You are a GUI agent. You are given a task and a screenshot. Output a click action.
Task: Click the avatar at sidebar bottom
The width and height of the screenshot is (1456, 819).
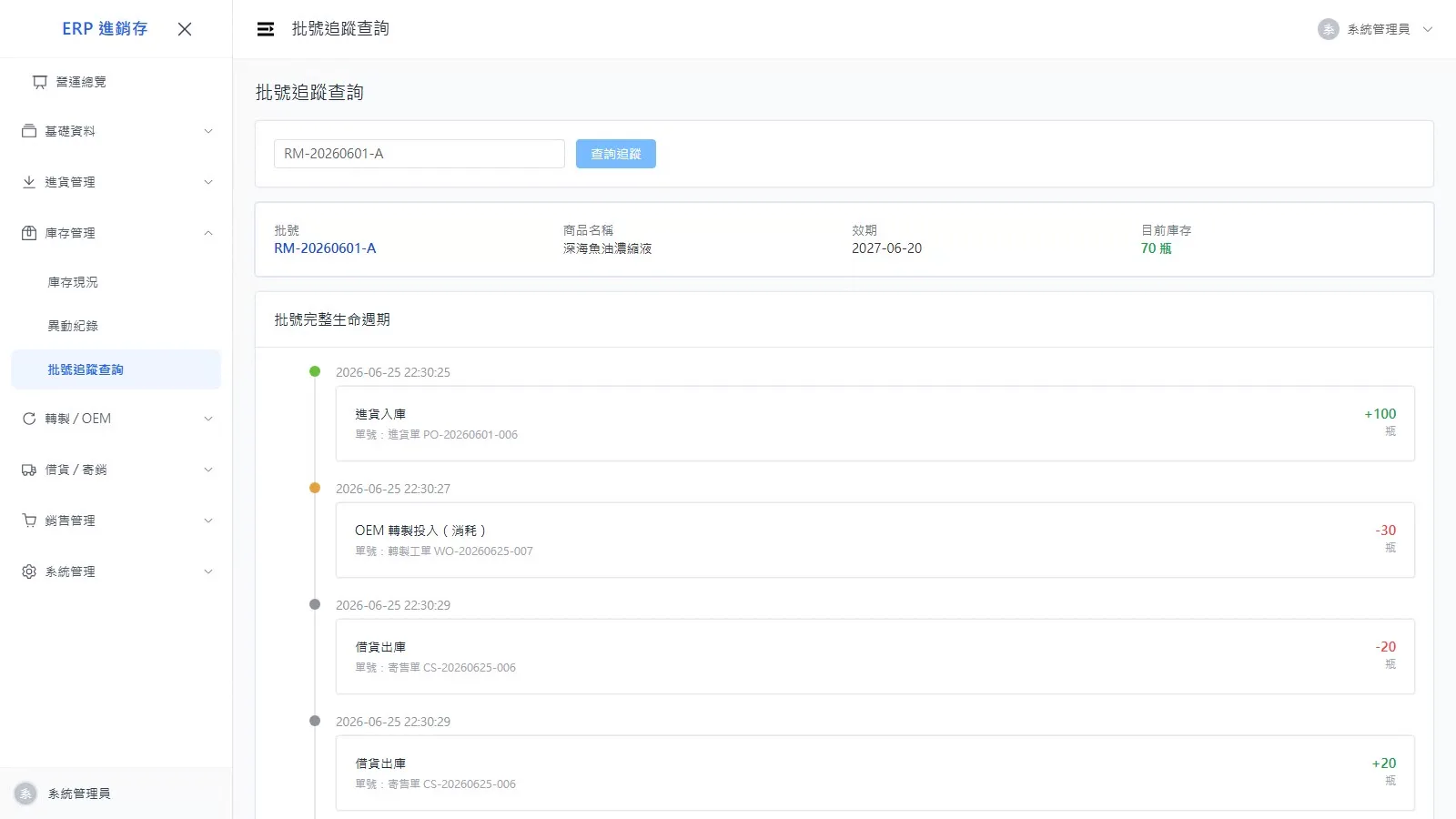pos(25,794)
